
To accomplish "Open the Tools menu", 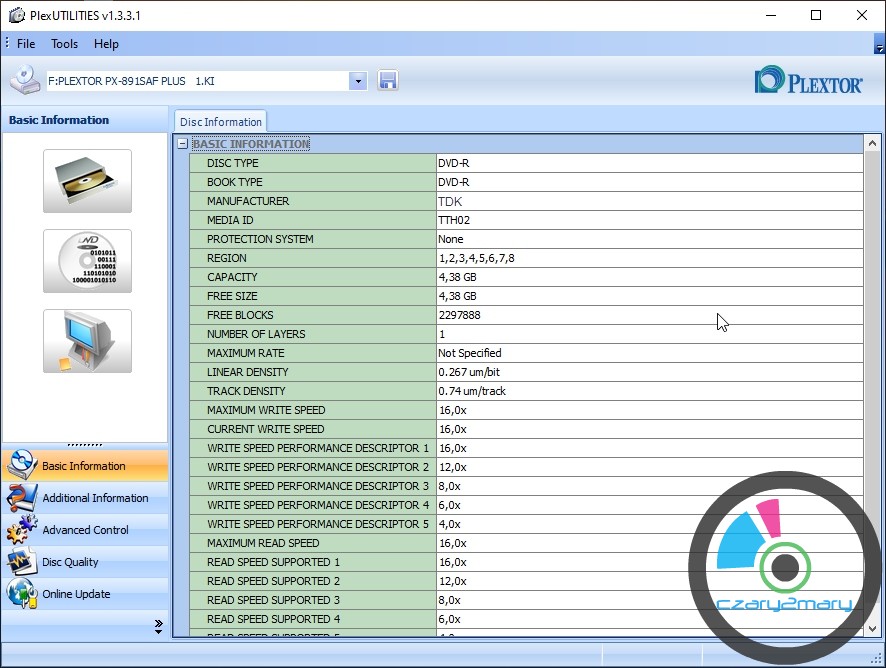I will pyautogui.click(x=65, y=44).
